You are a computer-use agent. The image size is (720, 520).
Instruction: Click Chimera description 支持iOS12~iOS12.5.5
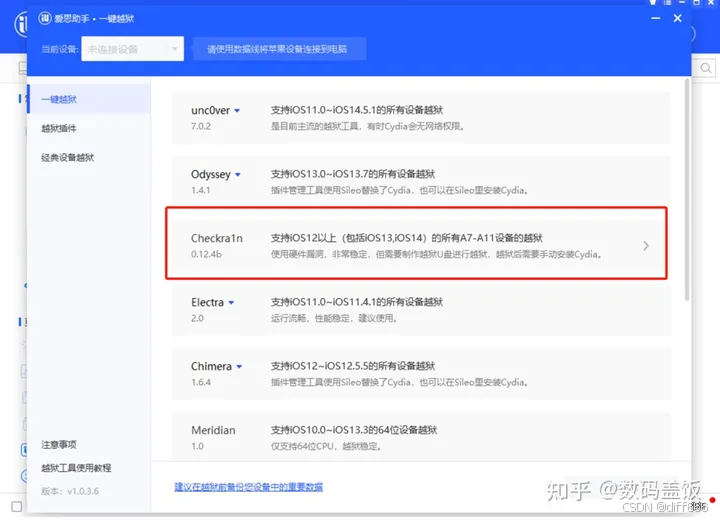[x=353, y=366]
